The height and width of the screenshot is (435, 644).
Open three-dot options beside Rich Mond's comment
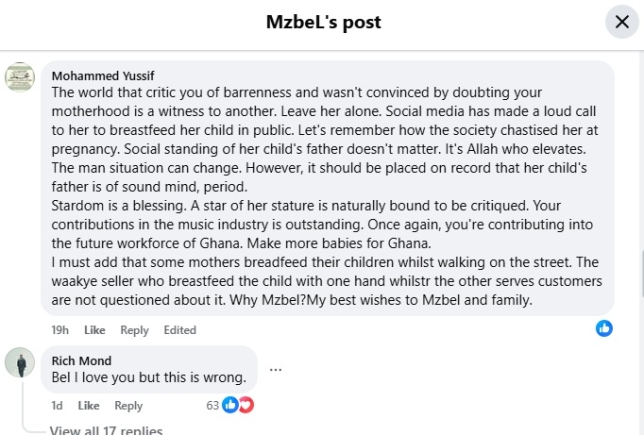coord(275,369)
